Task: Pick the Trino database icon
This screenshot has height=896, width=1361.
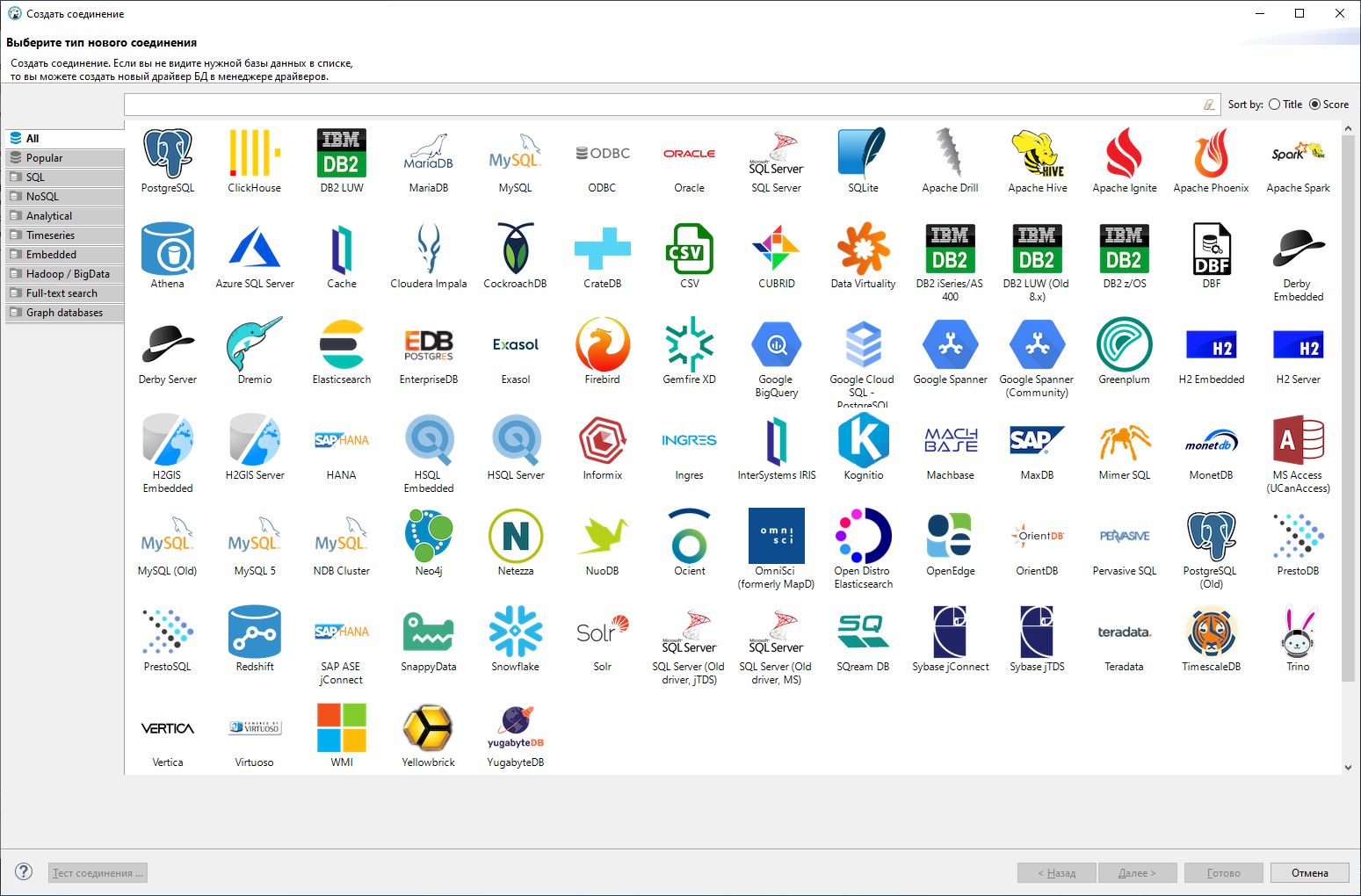Action: click(x=1299, y=632)
